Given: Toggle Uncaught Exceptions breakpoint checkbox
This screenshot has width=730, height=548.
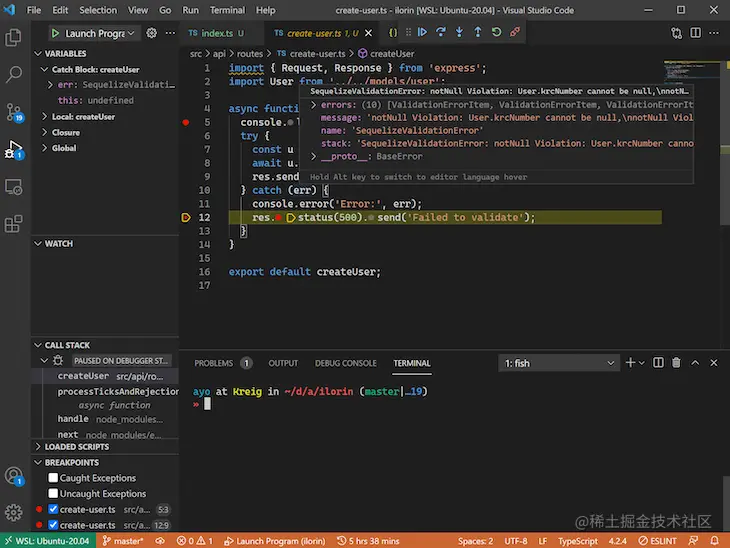Looking at the screenshot, I should (x=53, y=494).
